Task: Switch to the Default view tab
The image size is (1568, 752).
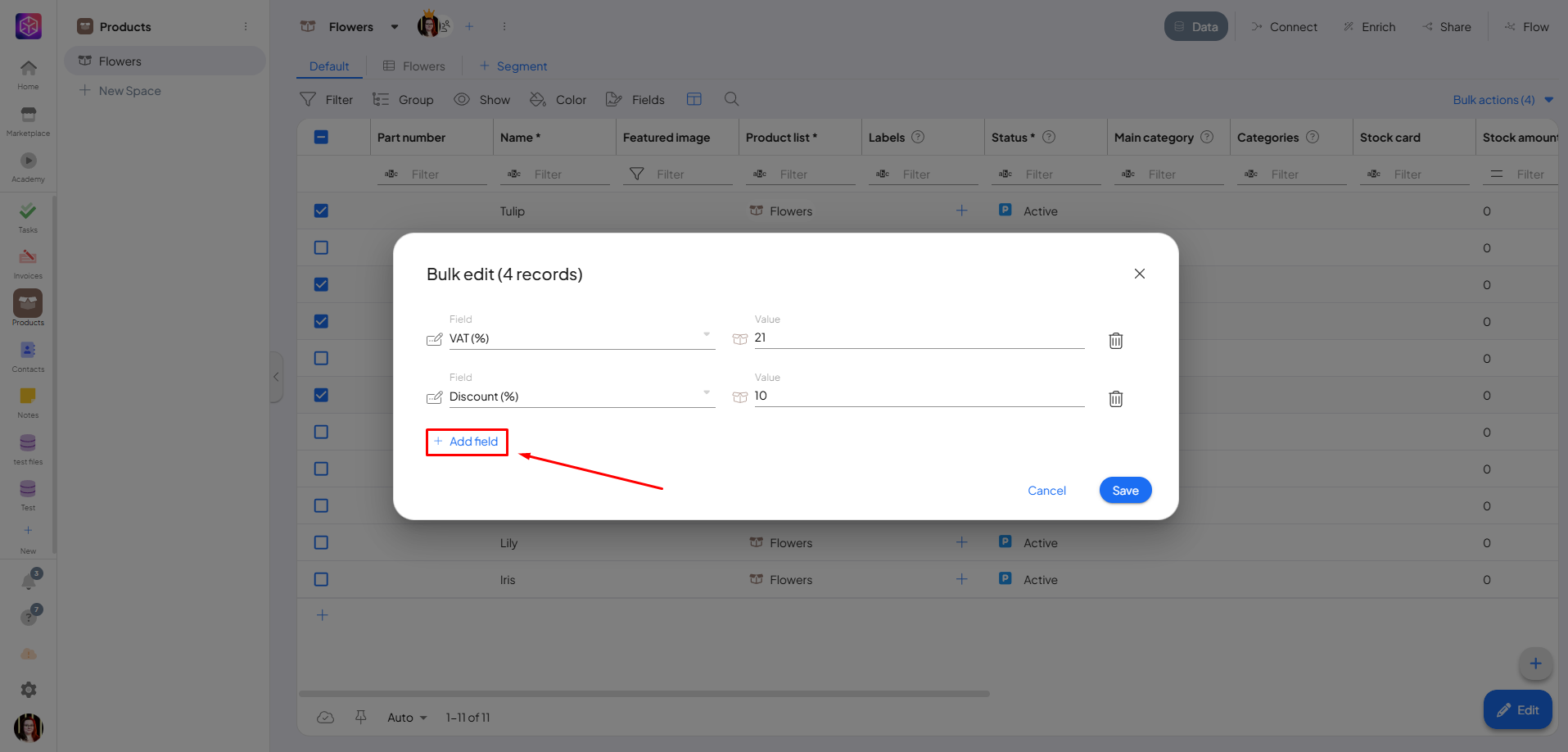Action: pyautogui.click(x=329, y=66)
